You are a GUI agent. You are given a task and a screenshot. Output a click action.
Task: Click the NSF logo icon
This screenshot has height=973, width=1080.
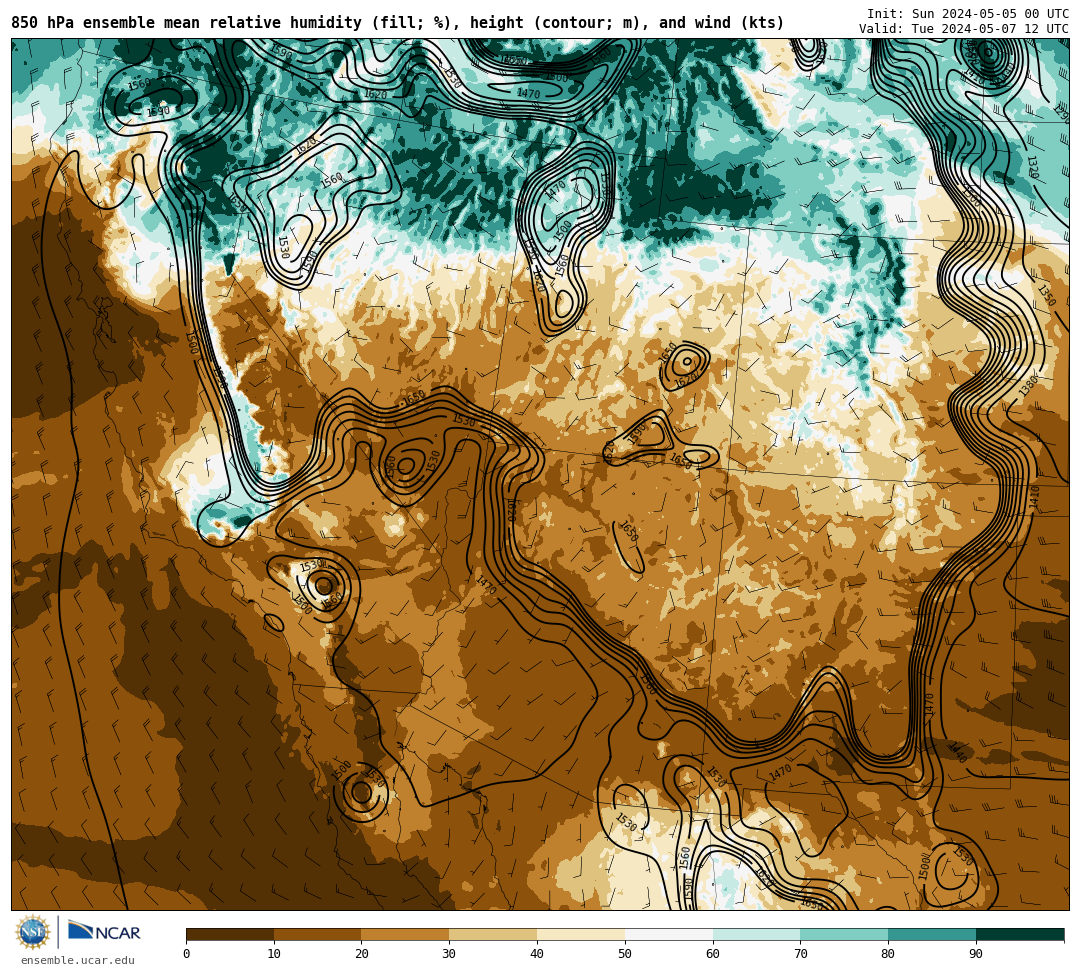click(x=32, y=933)
